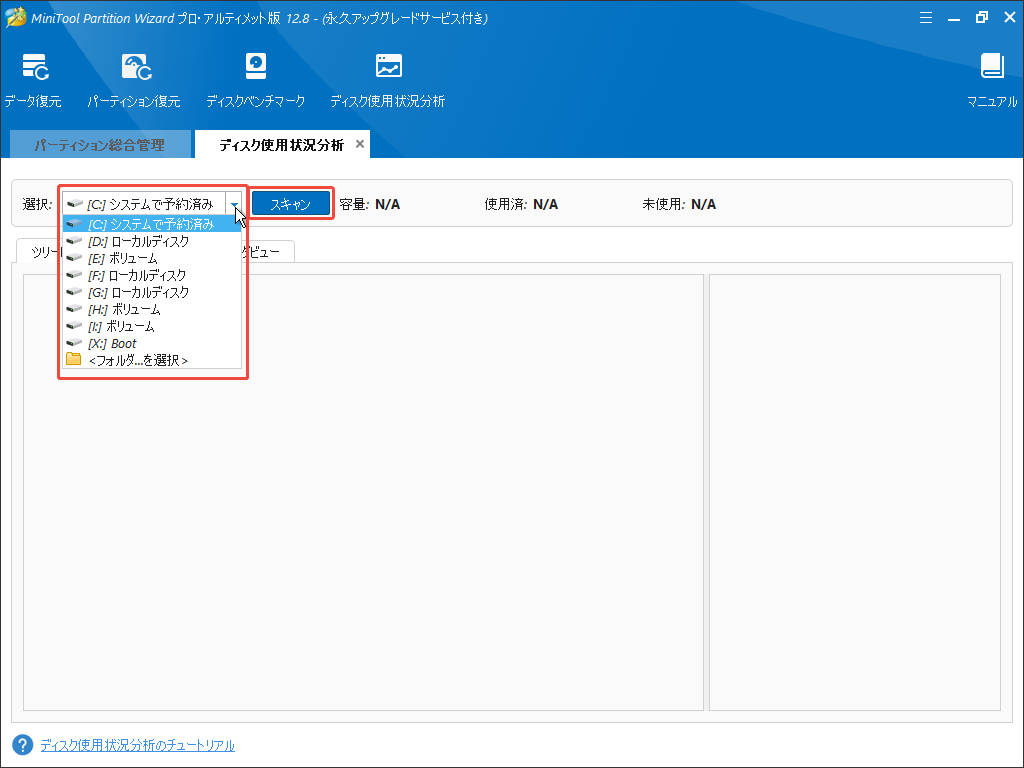1024x768 pixels.
Task: Collapse the drive selection dropdown arrow
Action: (x=234, y=204)
